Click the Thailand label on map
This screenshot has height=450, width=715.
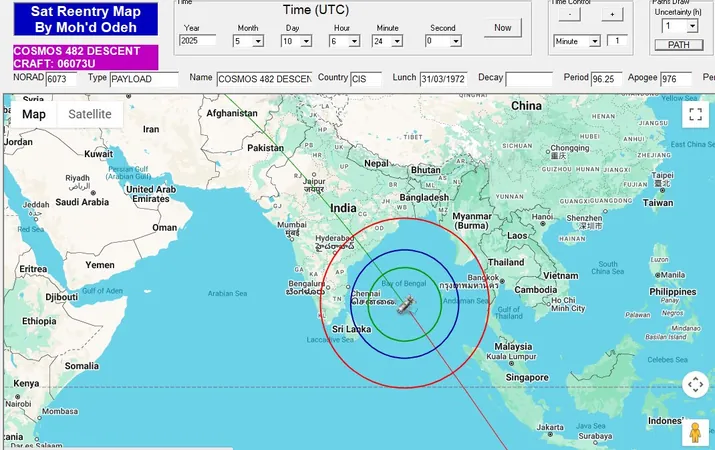tap(506, 262)
